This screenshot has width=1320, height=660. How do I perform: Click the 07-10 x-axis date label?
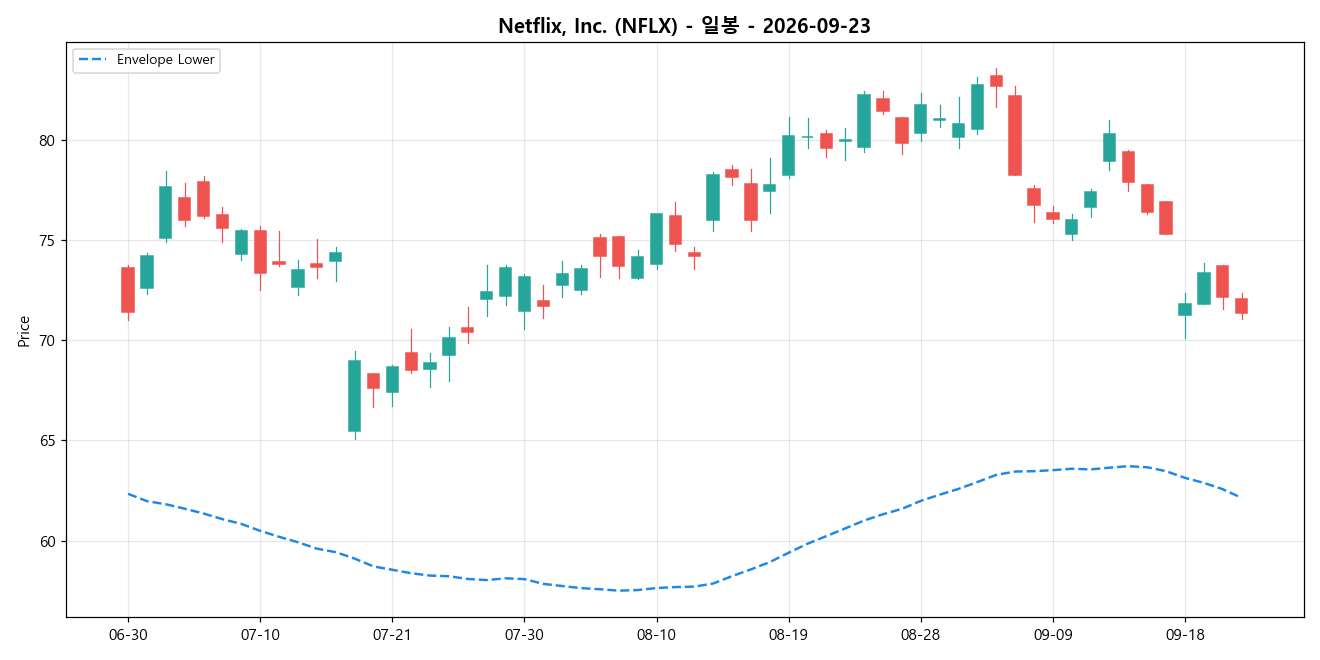click(260, 635)
